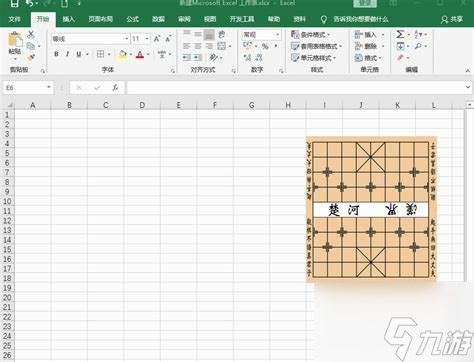The image size is (474, 362).
Task: Click the phonetic guide (文) icon
Action: tap(162, 54)
